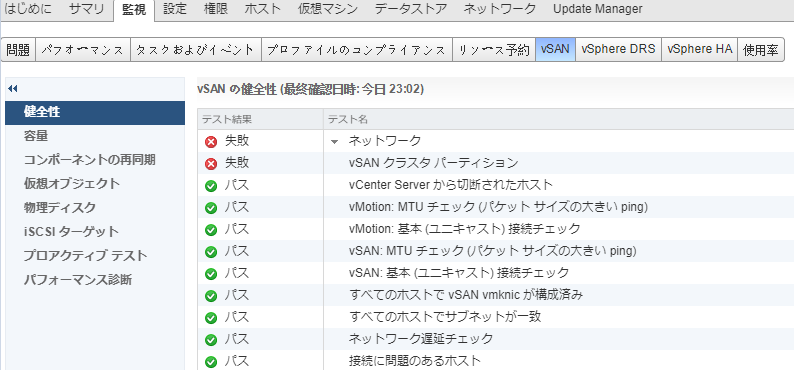Click ネットワーク group label in test list
The image size is (794, 370).
[x=384, y=141]
